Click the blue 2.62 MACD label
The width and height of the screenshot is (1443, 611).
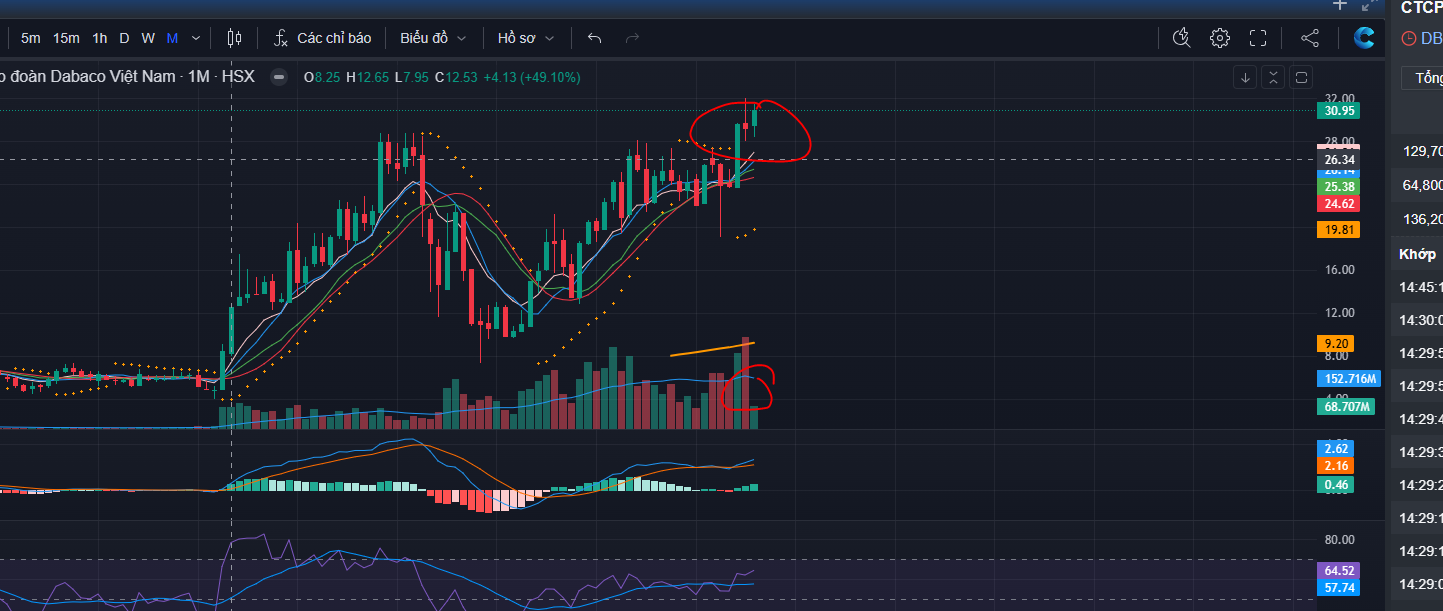tap(1337, 449)
